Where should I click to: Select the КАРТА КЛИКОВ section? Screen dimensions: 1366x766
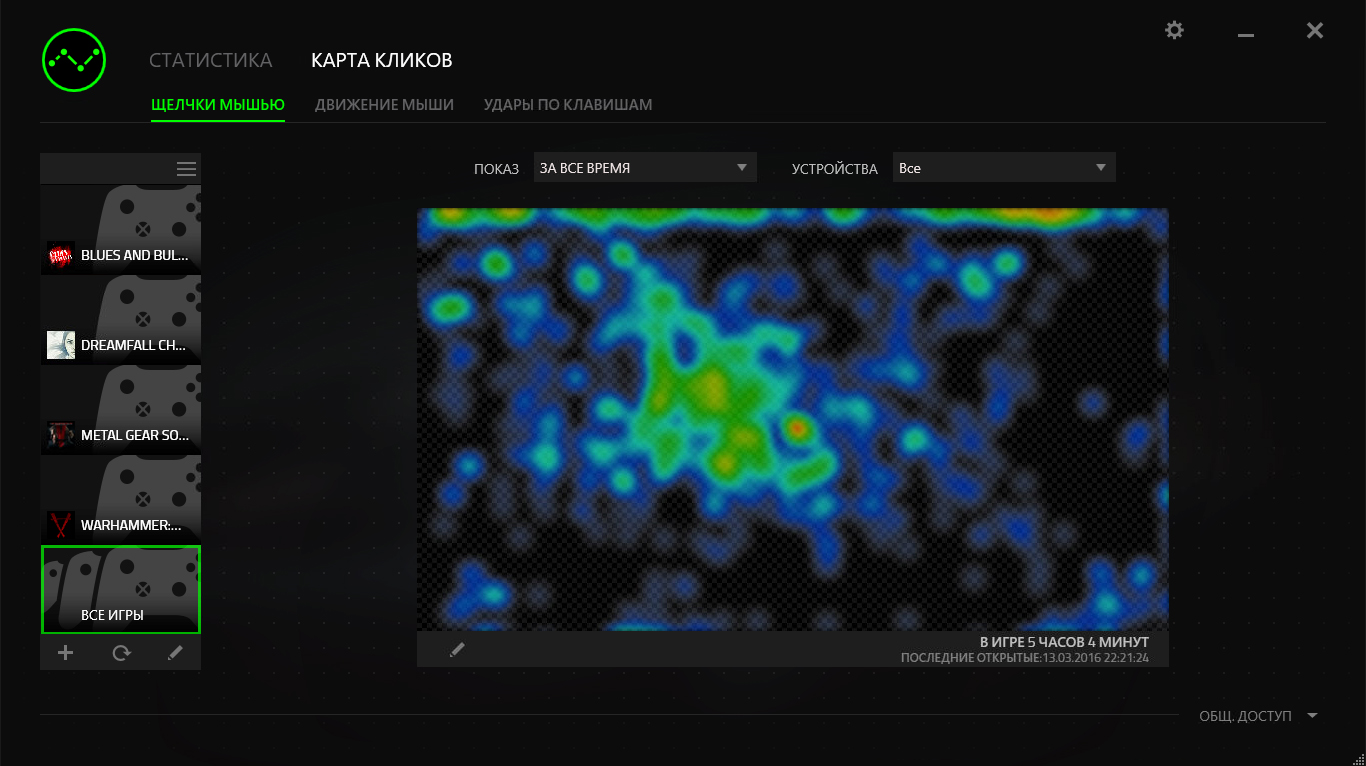click(382, 61)
